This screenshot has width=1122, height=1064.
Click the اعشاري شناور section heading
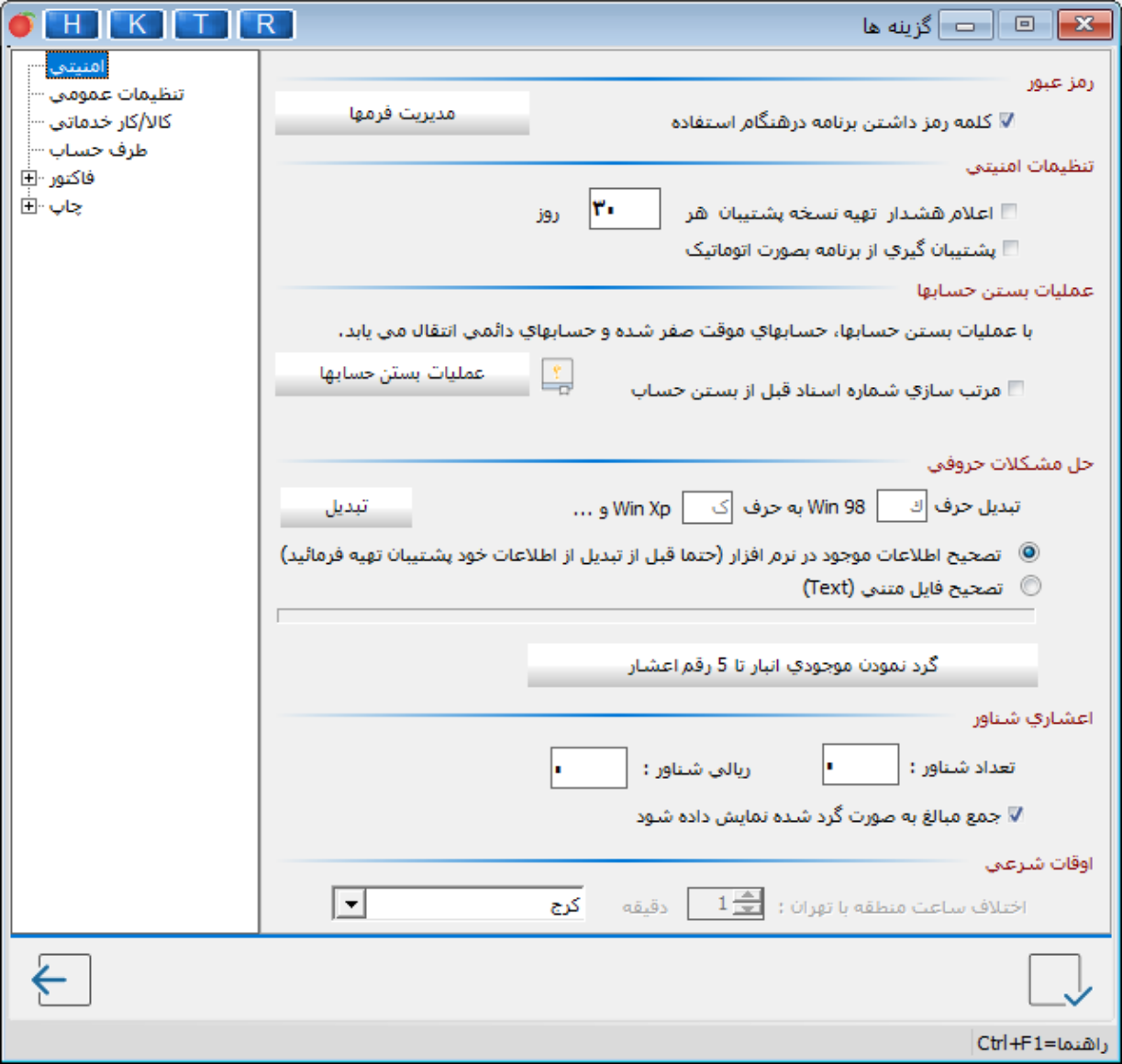pyautogui.click(x=1033, y=718)
